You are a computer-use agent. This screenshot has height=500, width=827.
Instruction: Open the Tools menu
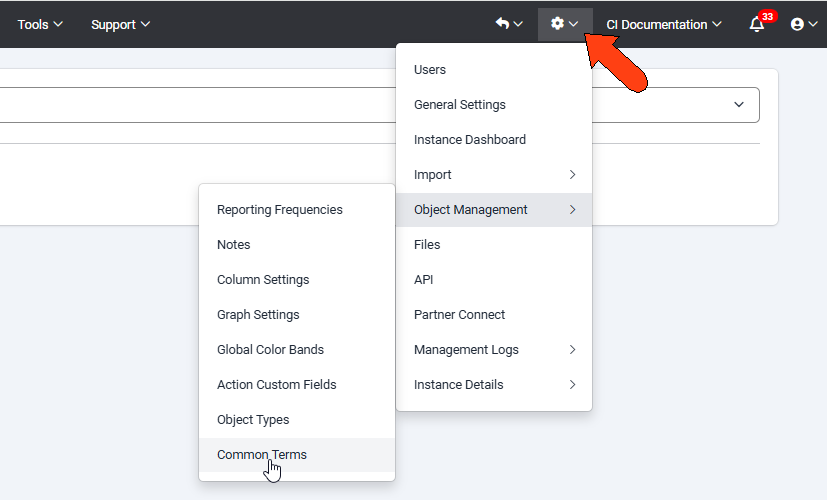point(40,24)
